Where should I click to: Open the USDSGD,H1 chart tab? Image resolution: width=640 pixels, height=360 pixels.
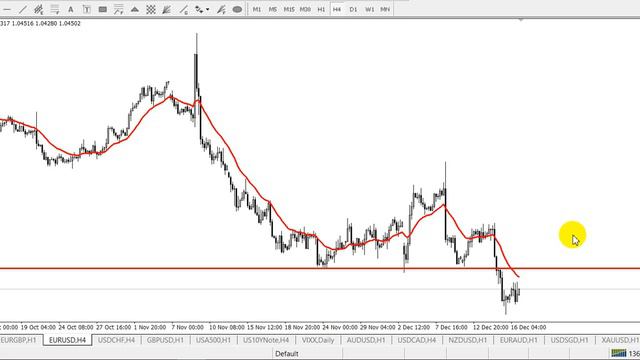[569, 340]
